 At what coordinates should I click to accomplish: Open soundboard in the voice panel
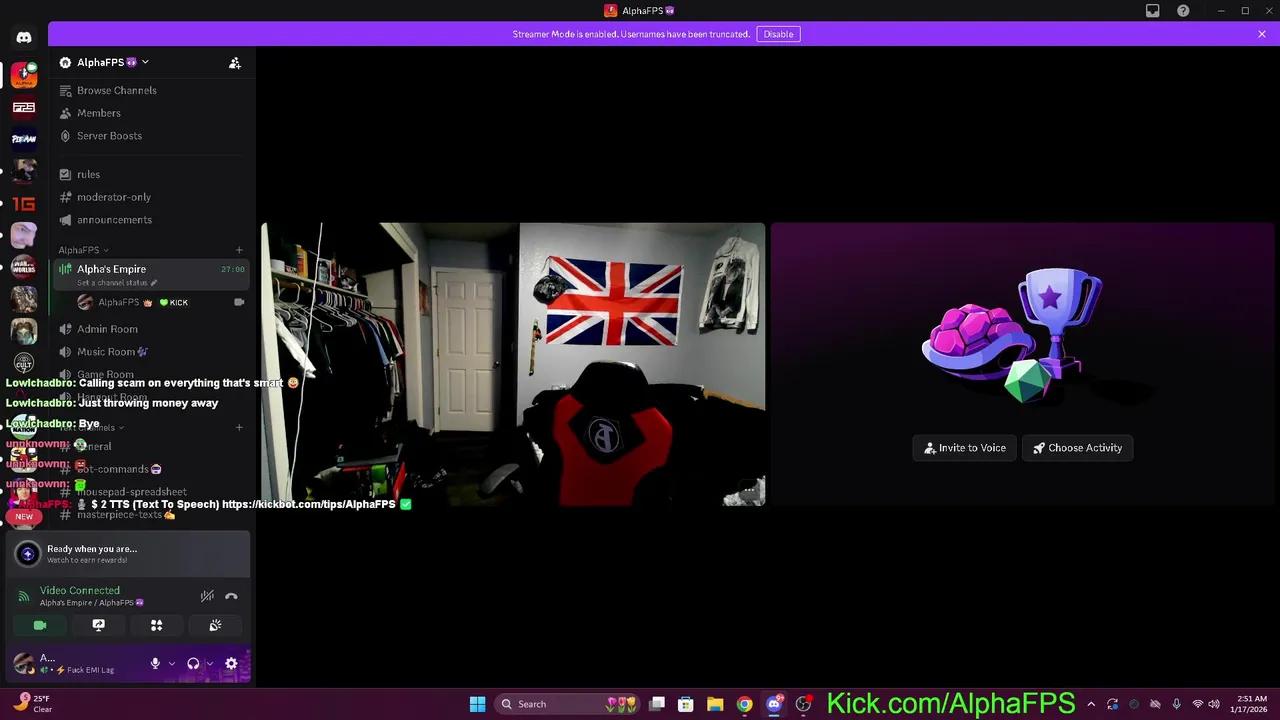click(x=215, y=625)
